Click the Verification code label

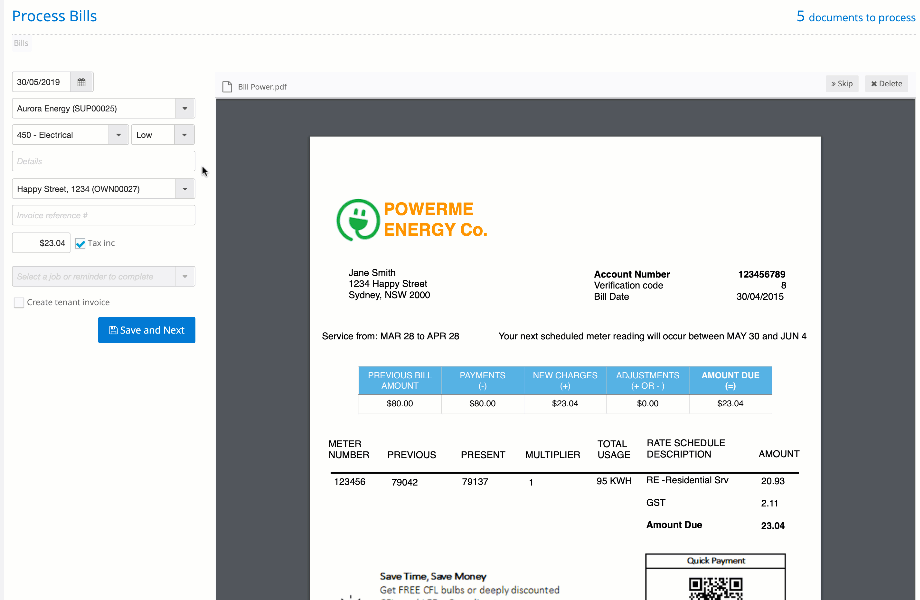(x=628, y=286)
